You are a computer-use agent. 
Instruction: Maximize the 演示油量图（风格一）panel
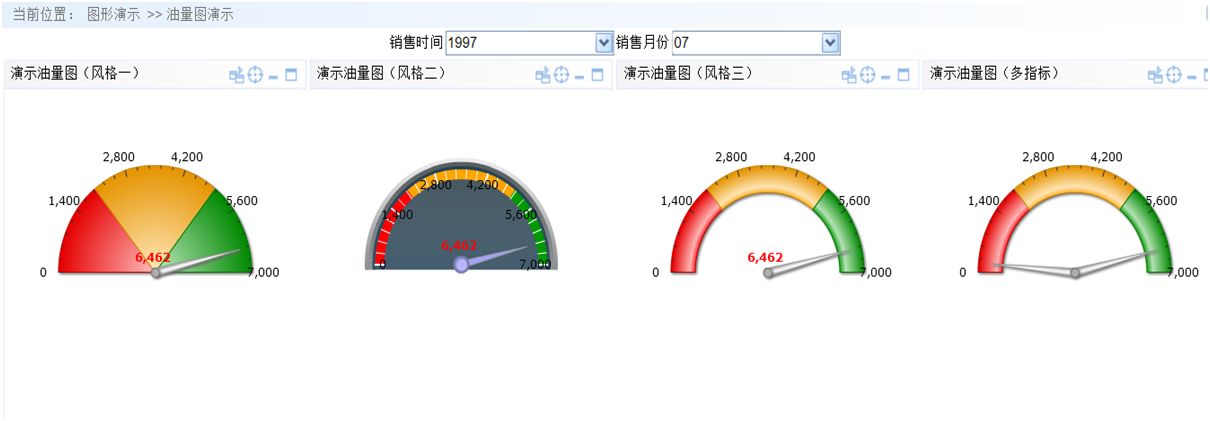pyautogui.click(x=291, y=75)
